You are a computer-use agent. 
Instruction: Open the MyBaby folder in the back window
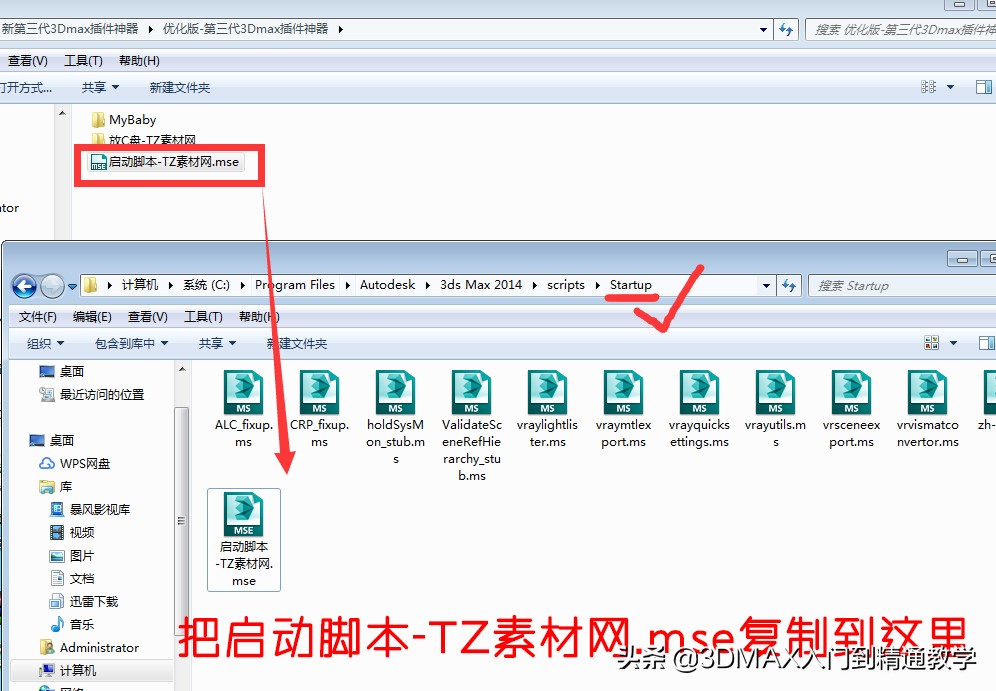click(x=124, y=119)
